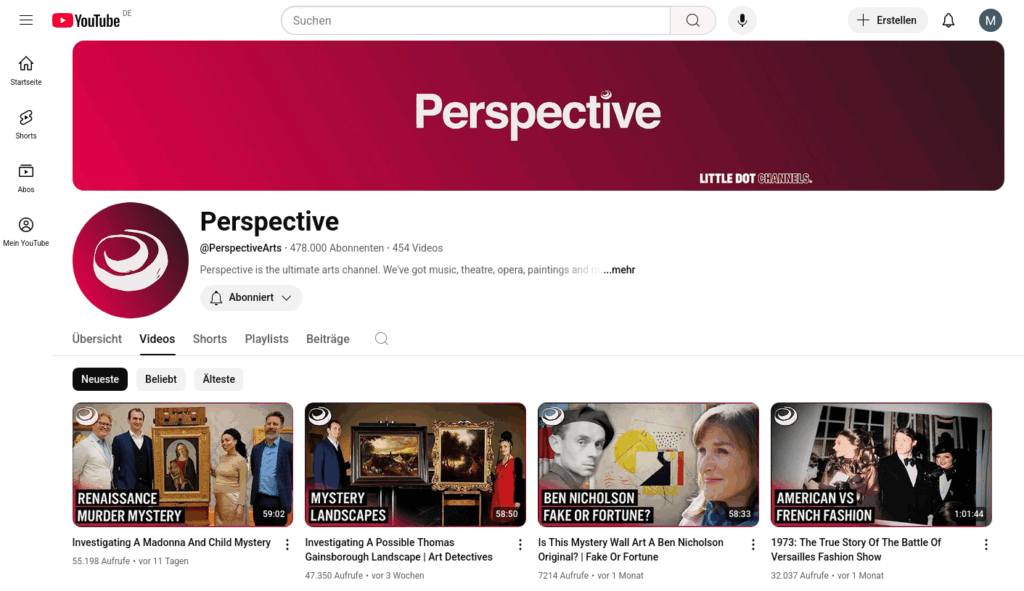Screen dimensions: 1024x591
Task: Sort videos by Beliebt
Action: click(161, 379)
